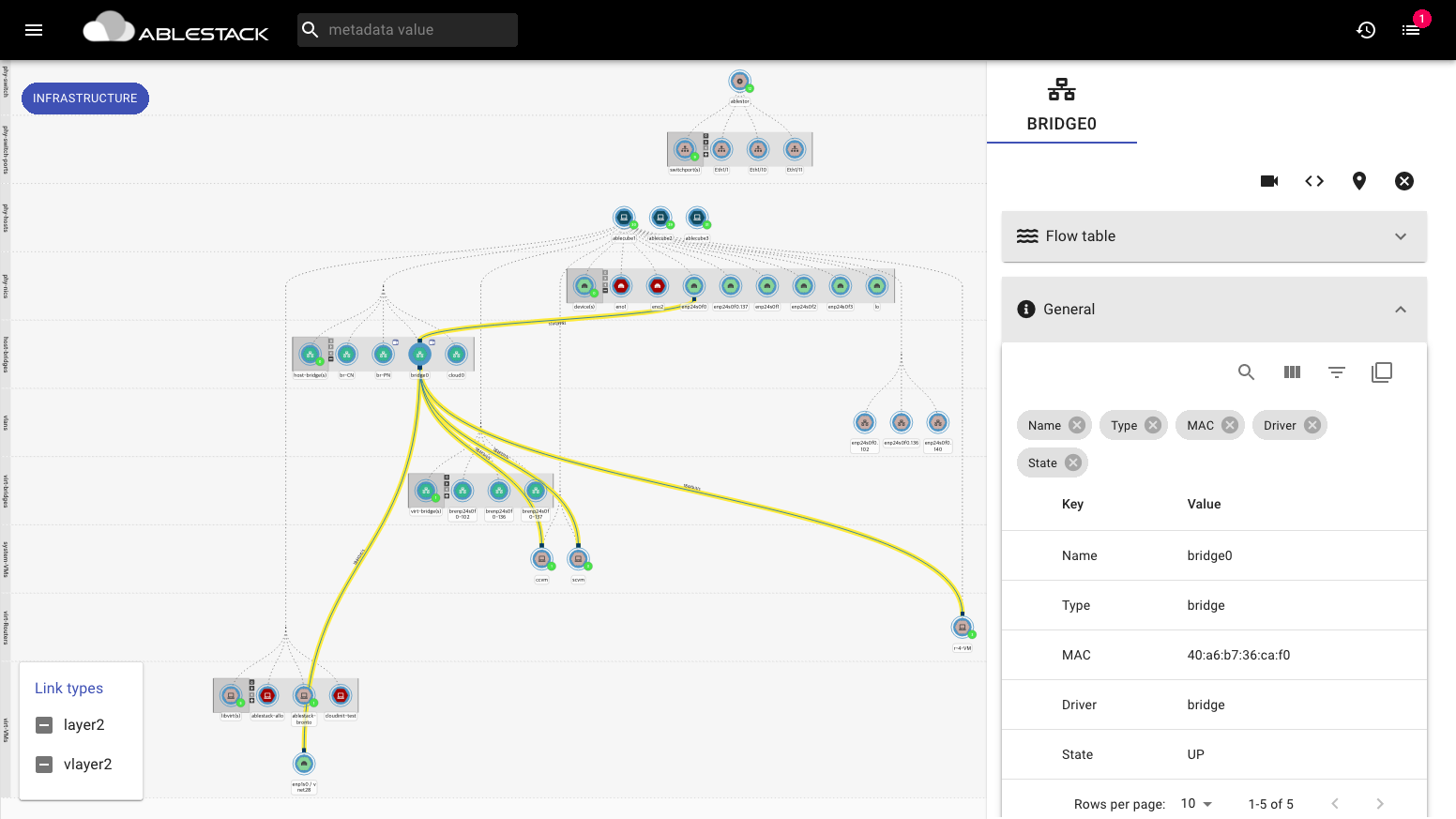The width and height of the screenshot is (1456, 819).
Task: Click the table search magnifier icon
Action: [x=1247, y=372]
